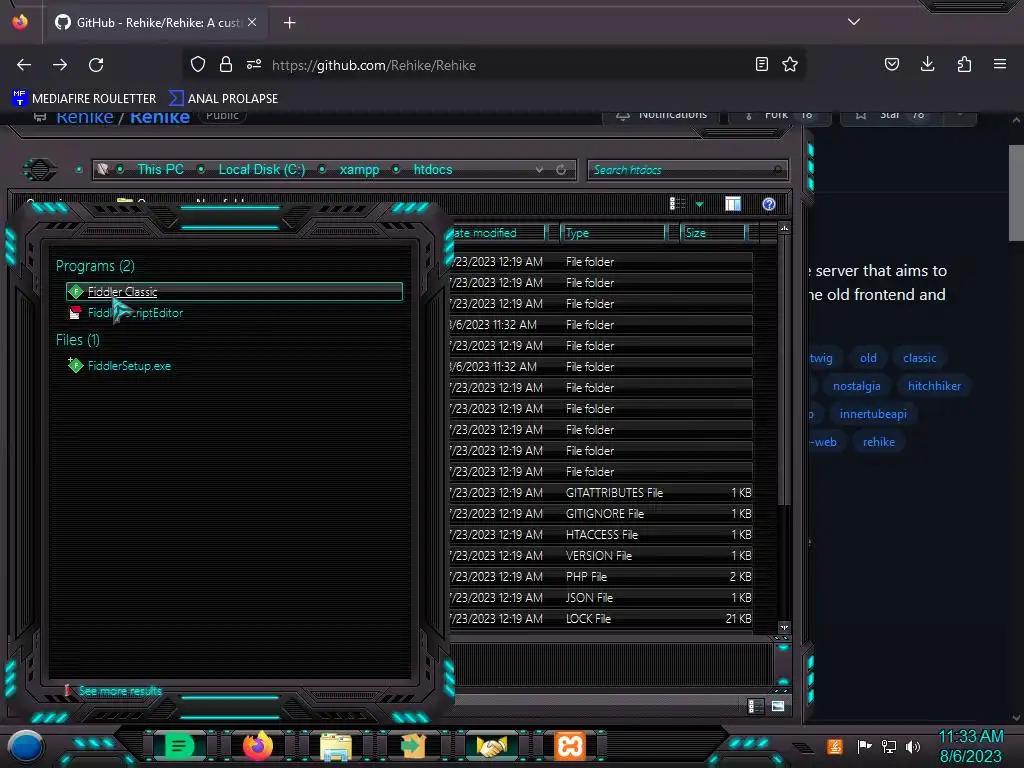Click Explorer back navigation orb
The width and height of the screenshot is (1024, 768).
pos(40,170)
